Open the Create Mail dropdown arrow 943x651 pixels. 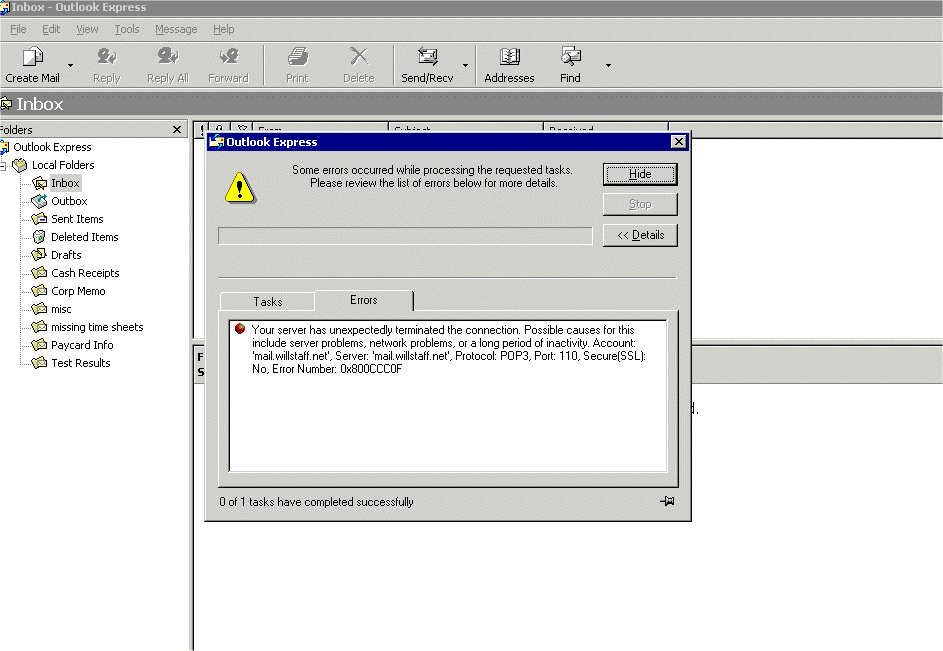pos(70,65)
